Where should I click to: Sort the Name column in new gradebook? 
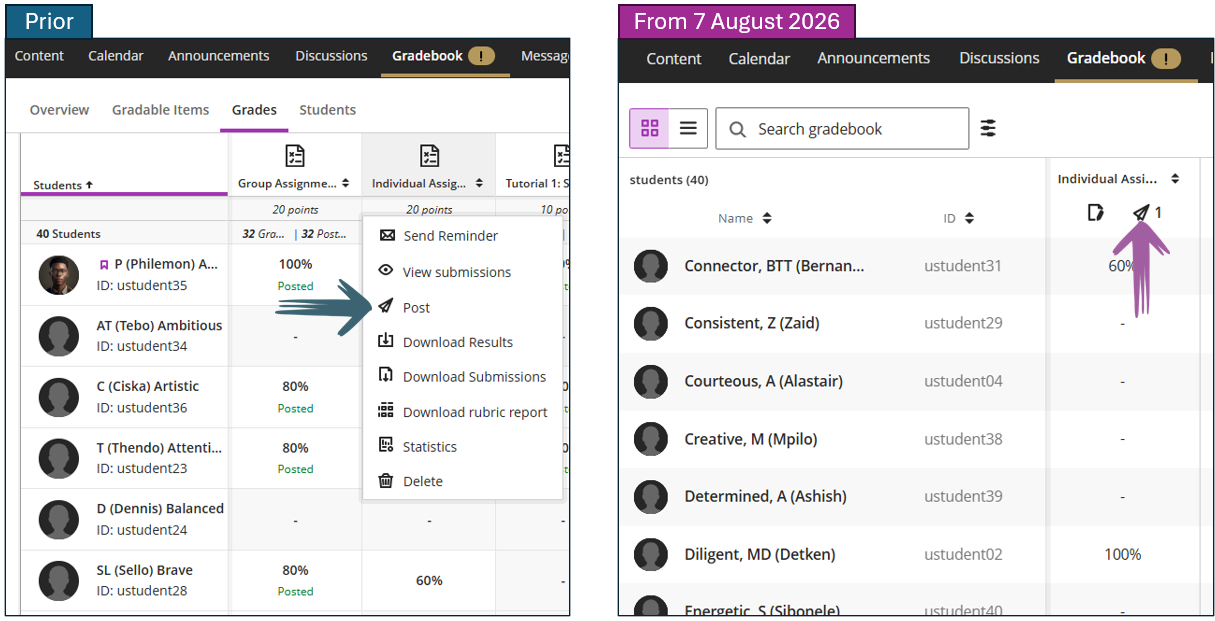745,218
